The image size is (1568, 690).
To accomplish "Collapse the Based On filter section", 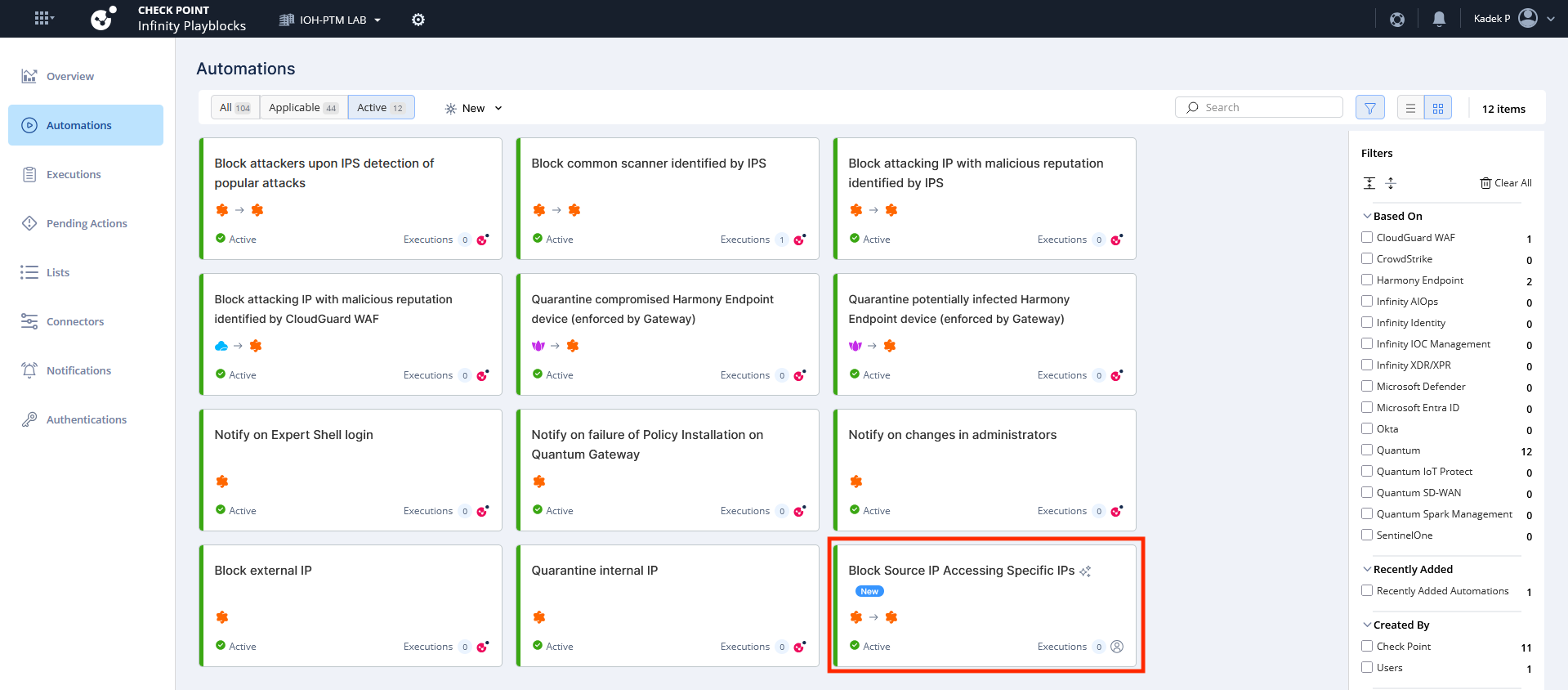I will 1367,216.
